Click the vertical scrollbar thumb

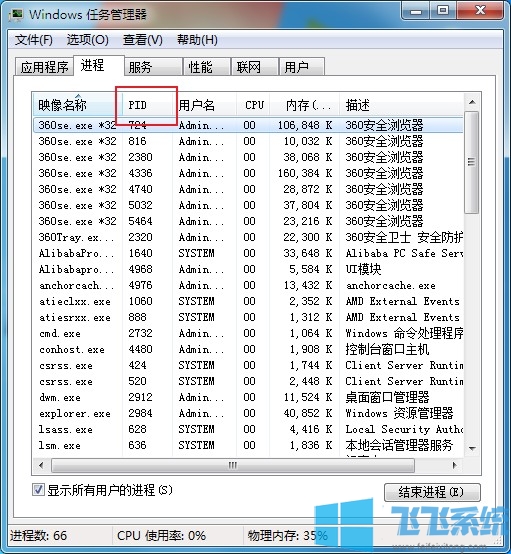tap(471, 162)
